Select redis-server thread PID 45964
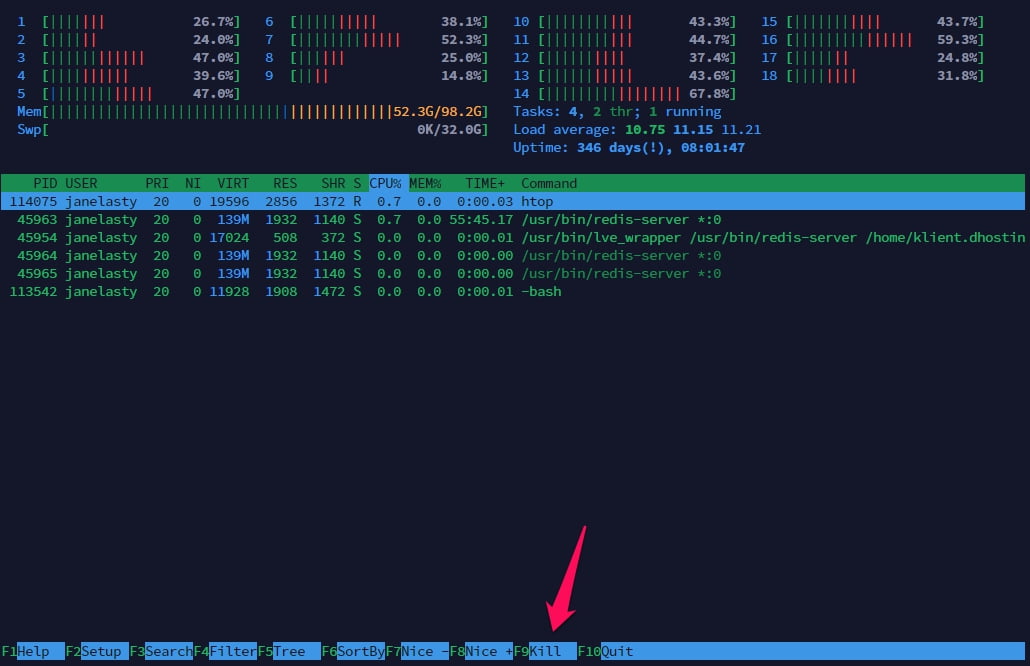1030x666 pixels. tap(513, 255)
